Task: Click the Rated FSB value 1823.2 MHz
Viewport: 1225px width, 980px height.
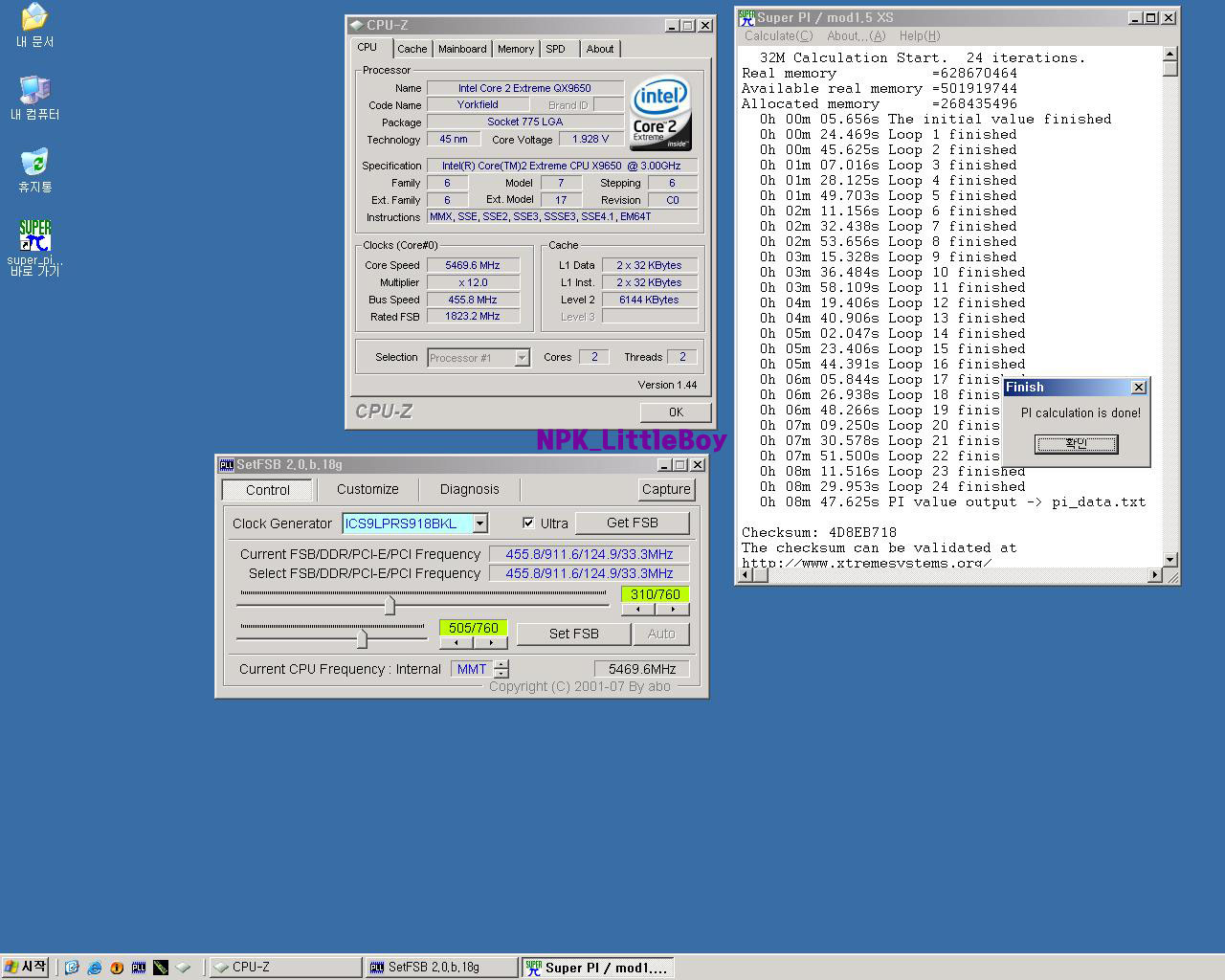Action: [473, 316]
